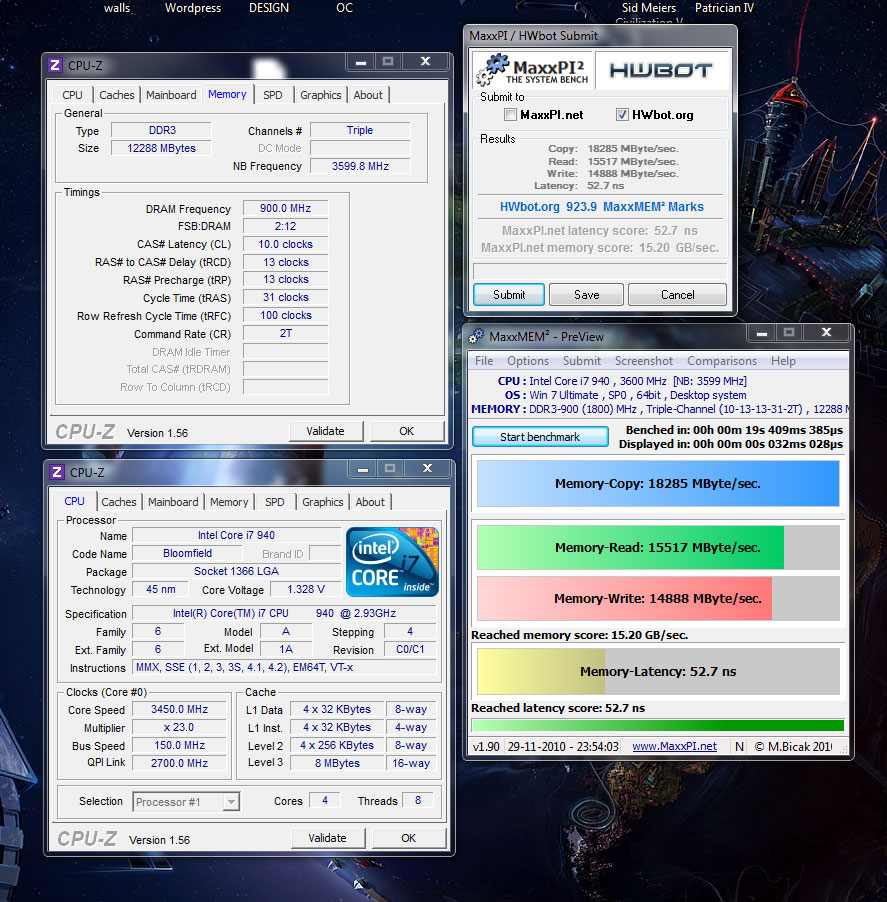Click the CPU-Z icon in the lower window title bar
The width and height of the screenshot is (887, 902).
57,472
